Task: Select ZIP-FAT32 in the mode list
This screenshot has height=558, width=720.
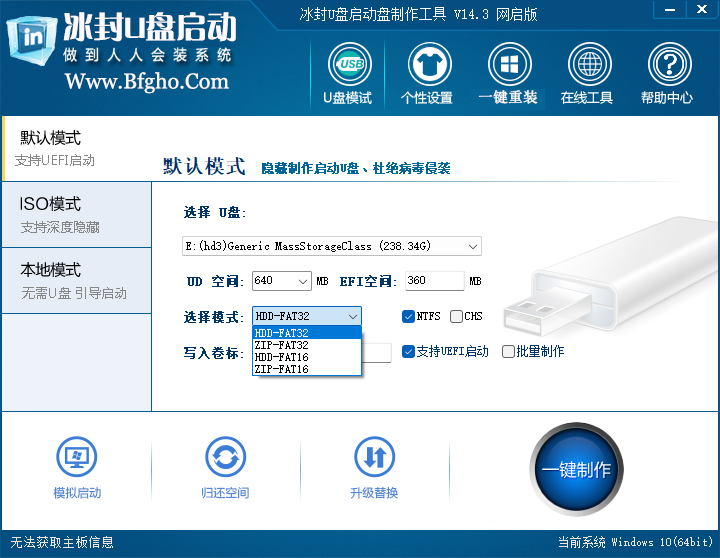Action: [307, 345]
